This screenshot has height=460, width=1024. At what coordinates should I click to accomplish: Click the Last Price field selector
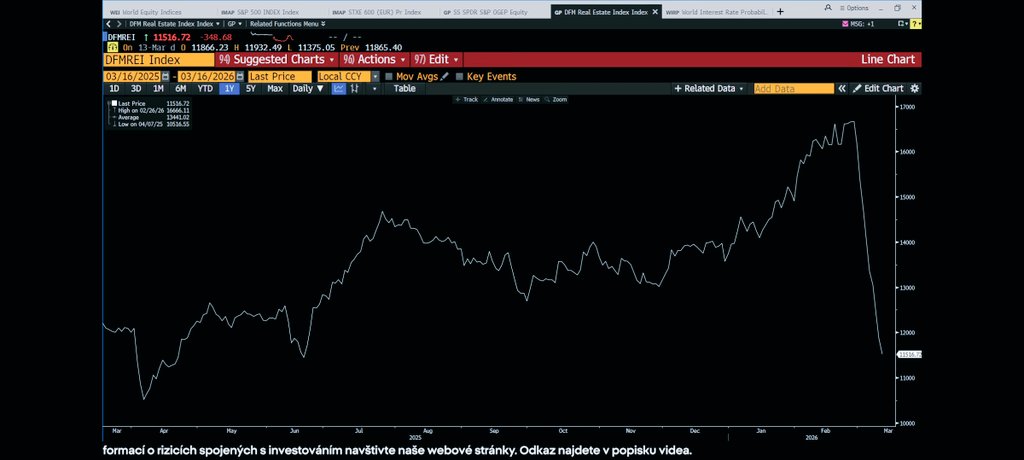pyautogui.click(x=280, y=76)
